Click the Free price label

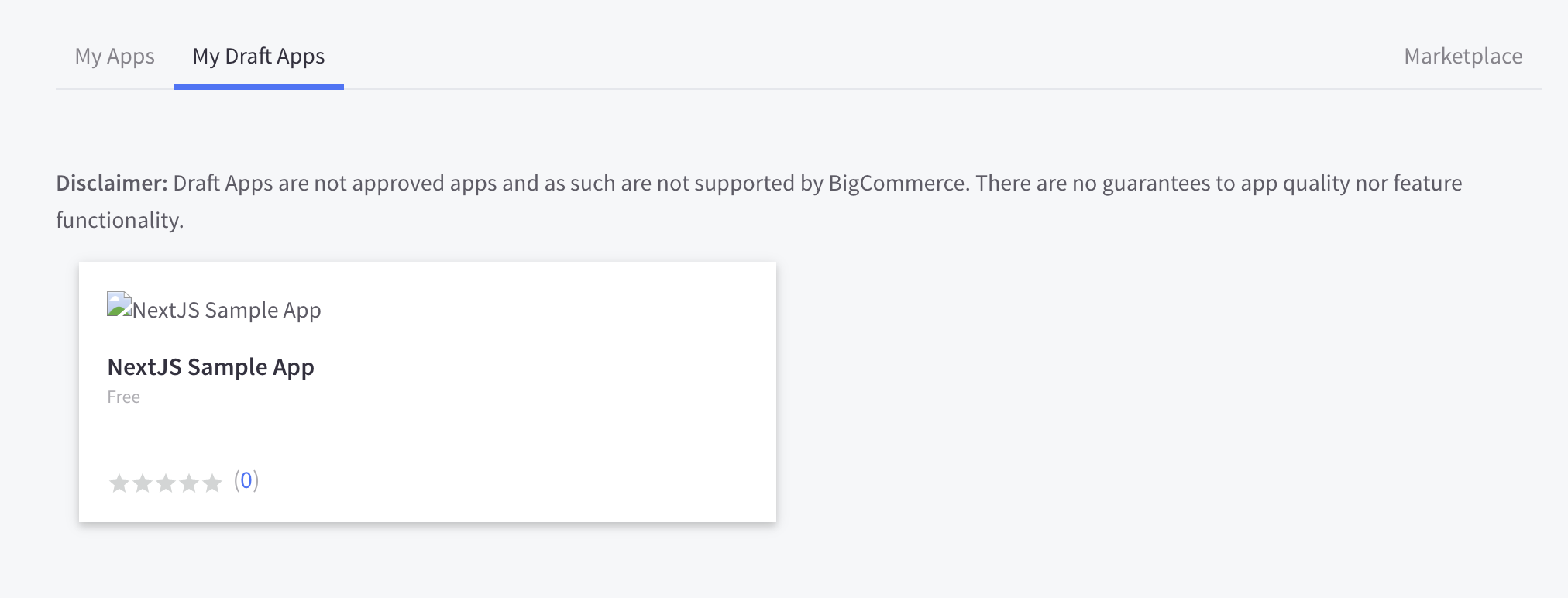124,397
